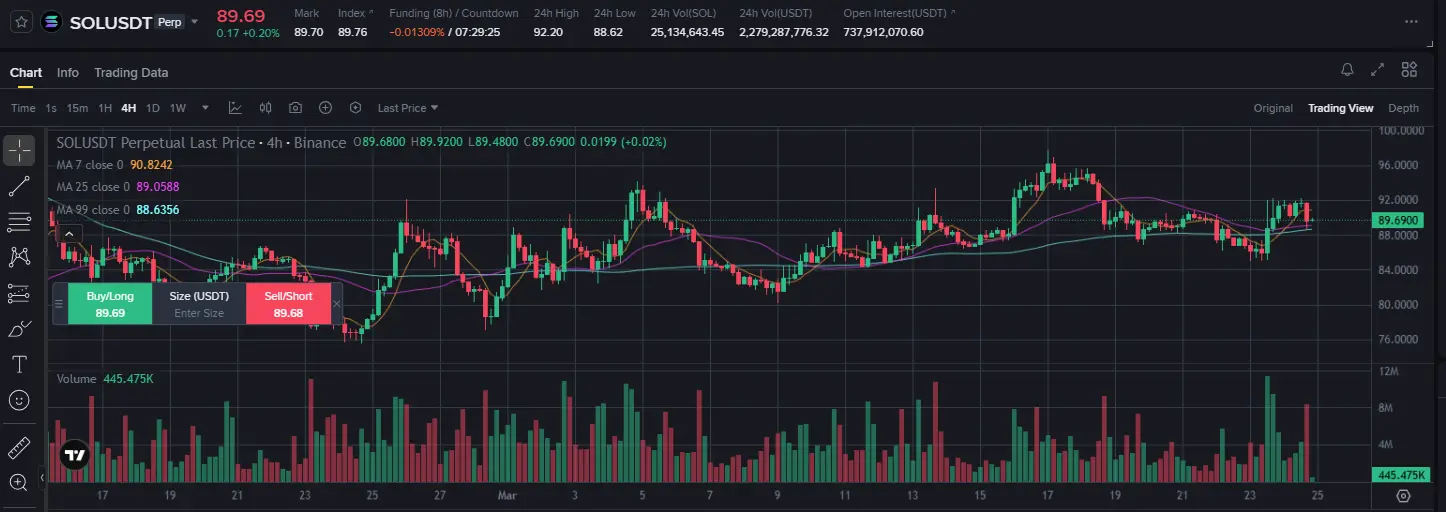Image resolution: width=1446 pixels, height=512 pixels.
Task: Open the SOLUSDT pair selector dropdown
Action: click(194, 21)
